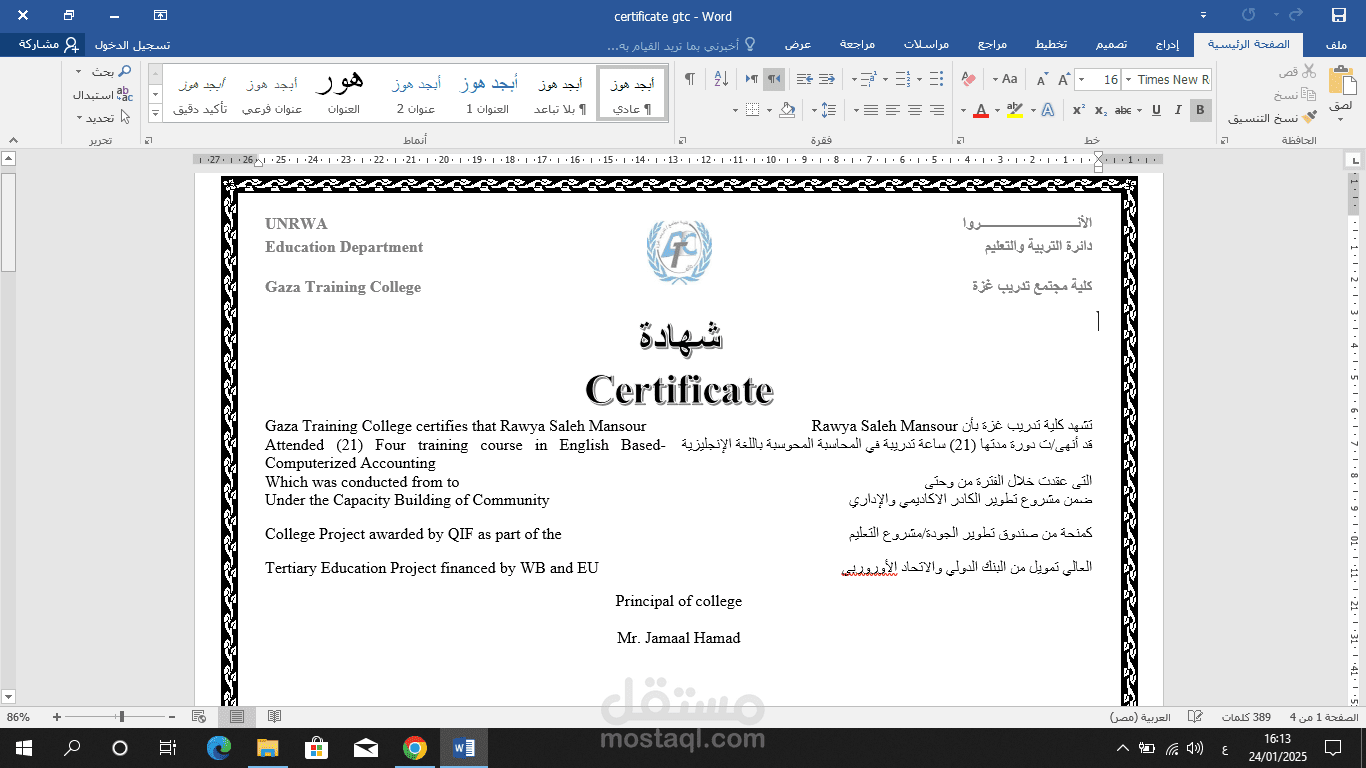Expand Borders dropdown arrow

point(735,110)
